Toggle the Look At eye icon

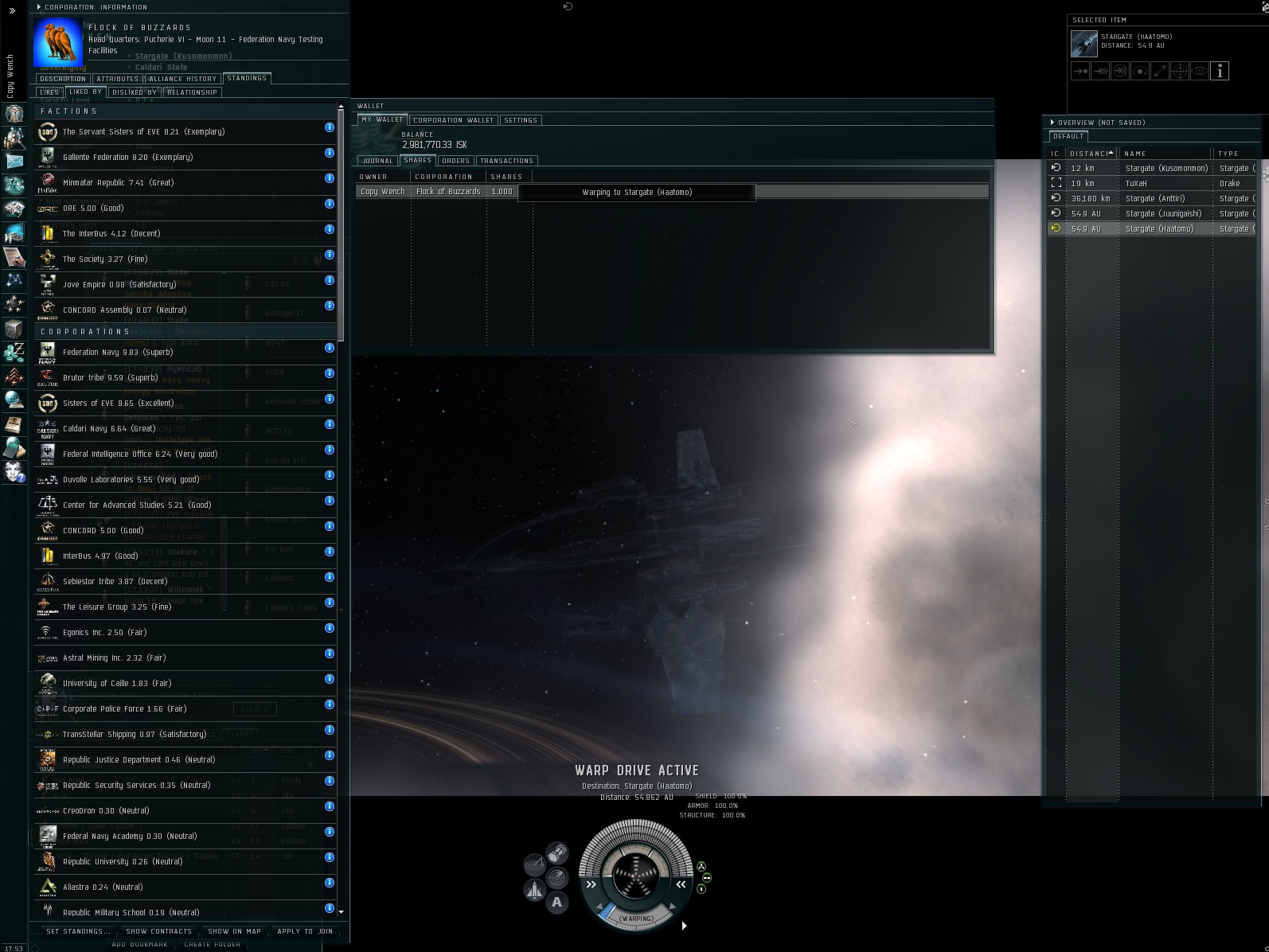click(x=1200, y=71)
